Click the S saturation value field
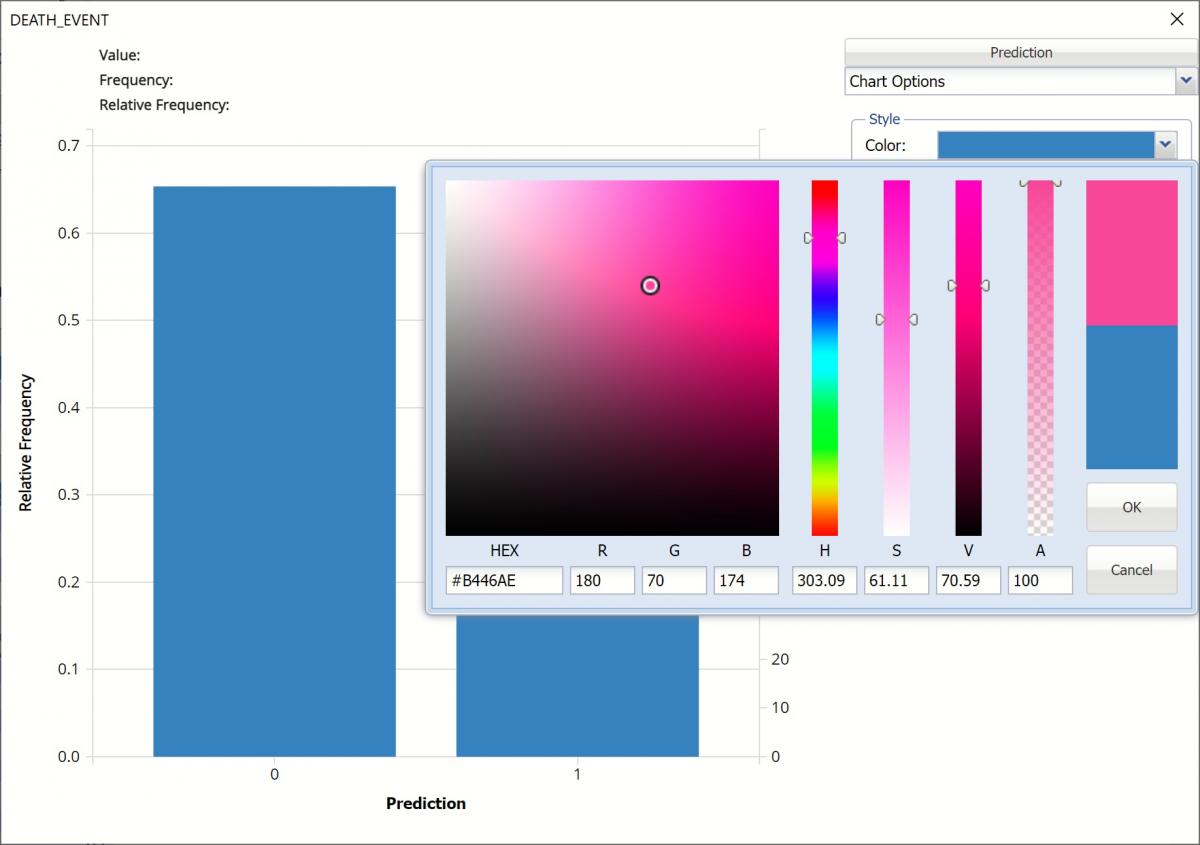Screen dimensions: 1200x845 [896, 580]
